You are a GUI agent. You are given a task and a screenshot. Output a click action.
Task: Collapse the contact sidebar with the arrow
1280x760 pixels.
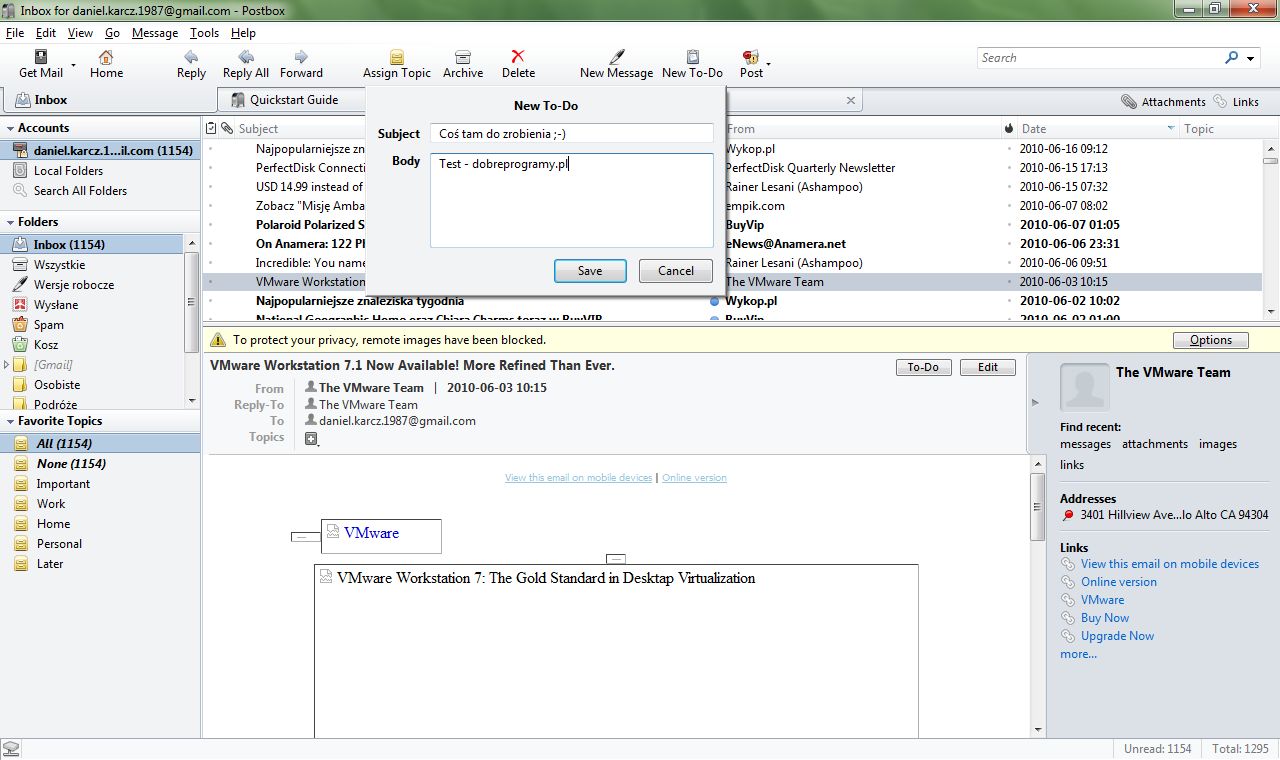click(1036, 403)
